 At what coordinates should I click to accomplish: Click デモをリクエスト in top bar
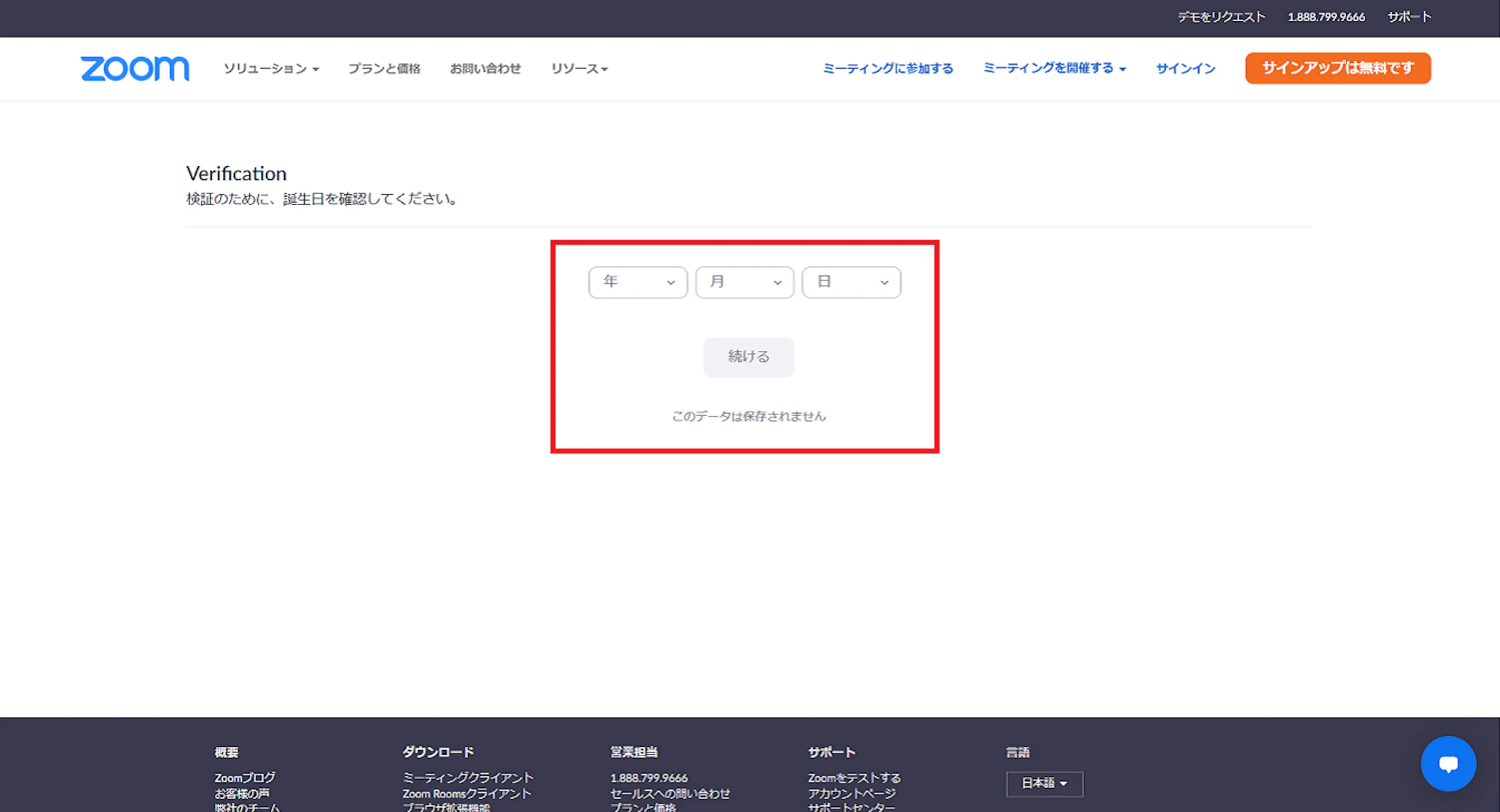tap(1221, 17)
